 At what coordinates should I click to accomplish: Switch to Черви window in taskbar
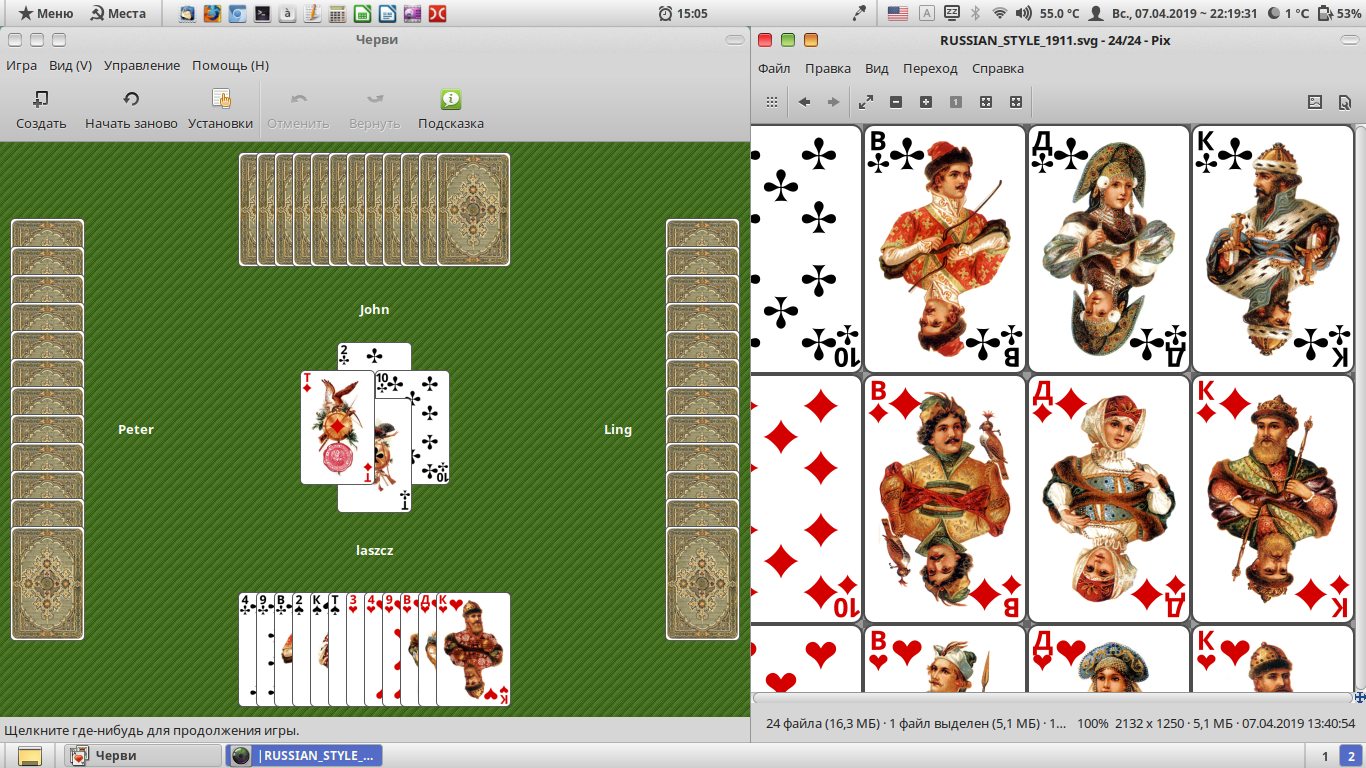(x=142, y=755)
